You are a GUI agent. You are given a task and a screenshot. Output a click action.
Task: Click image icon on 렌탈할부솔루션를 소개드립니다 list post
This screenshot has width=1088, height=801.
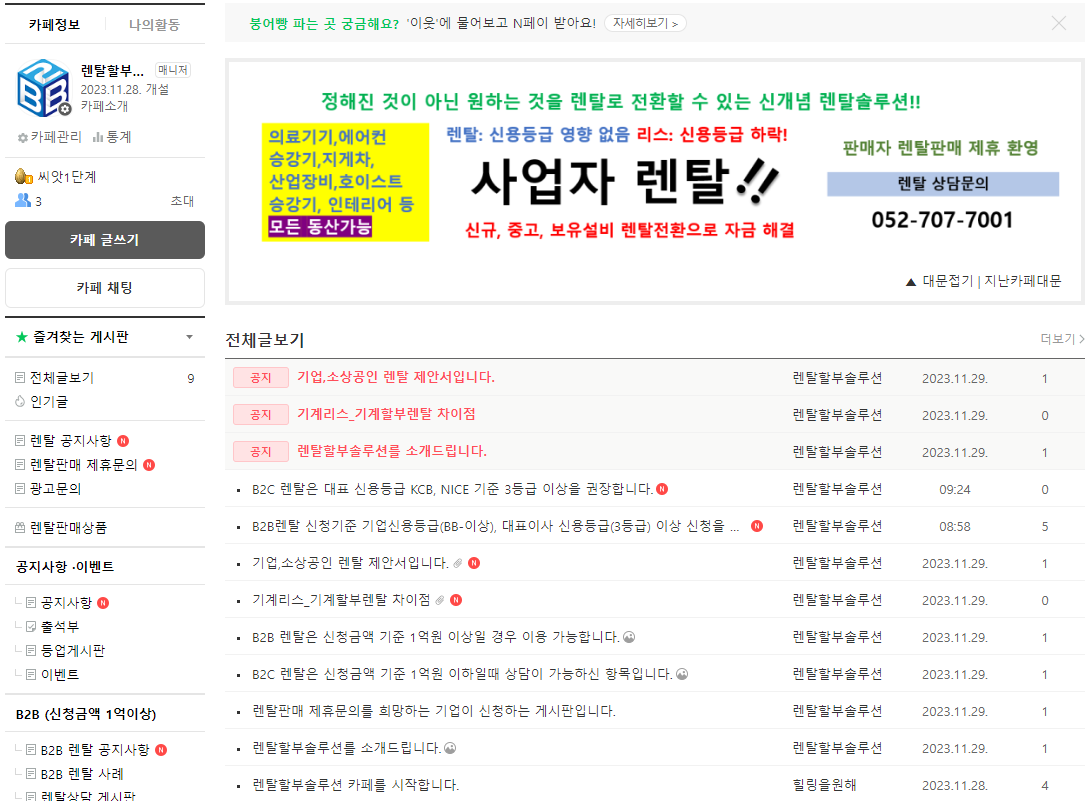450,748
